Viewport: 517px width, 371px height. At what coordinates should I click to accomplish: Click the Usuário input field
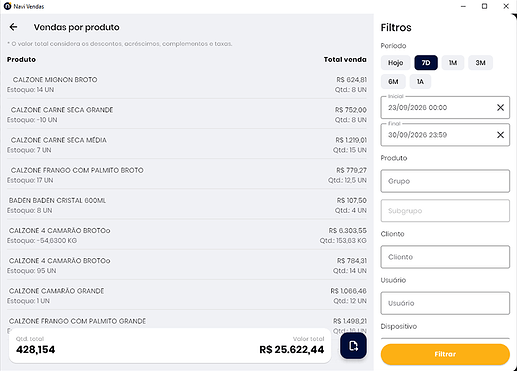point(445,303)
